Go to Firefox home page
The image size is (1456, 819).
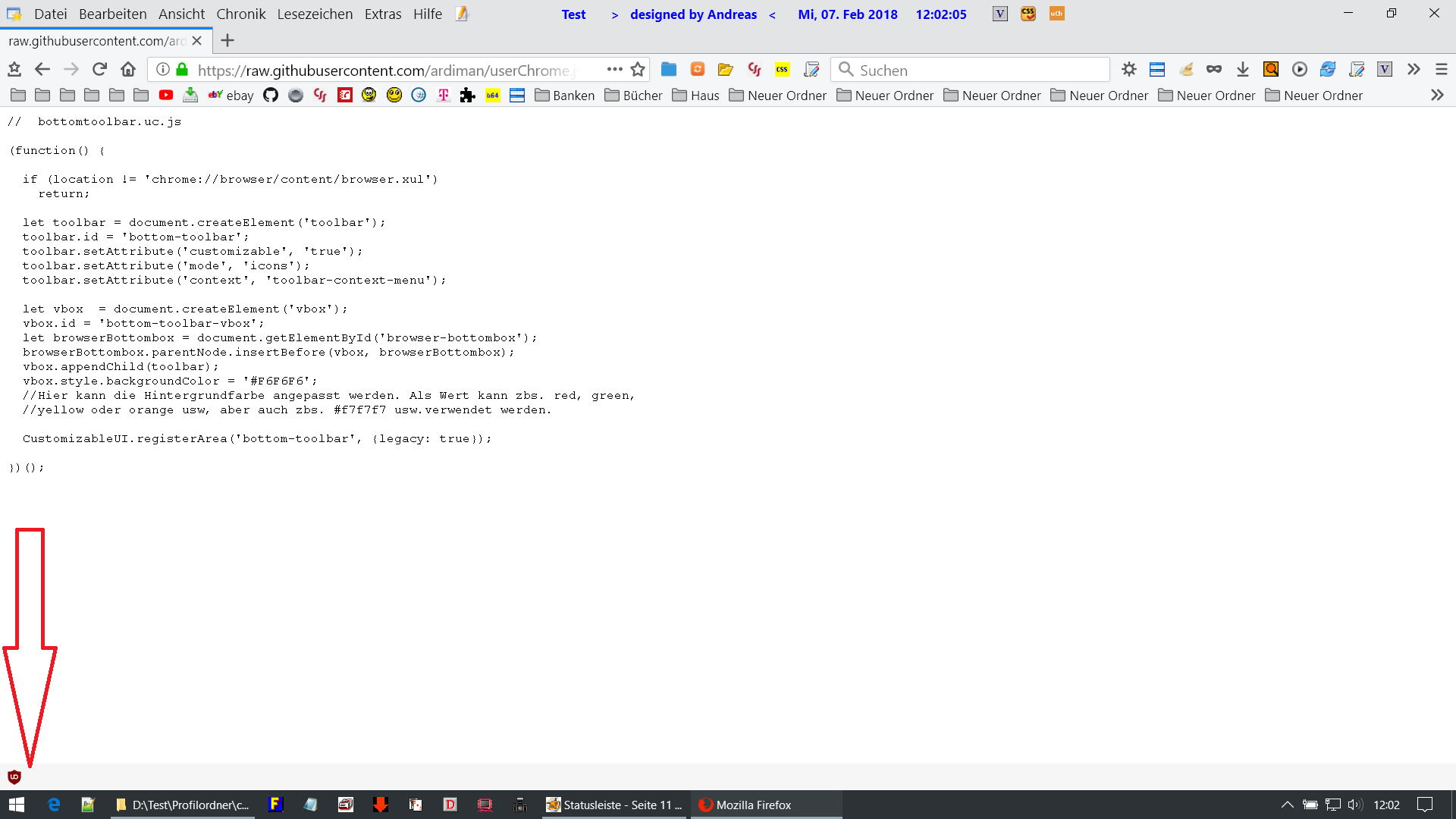click(x=128, y=70)
